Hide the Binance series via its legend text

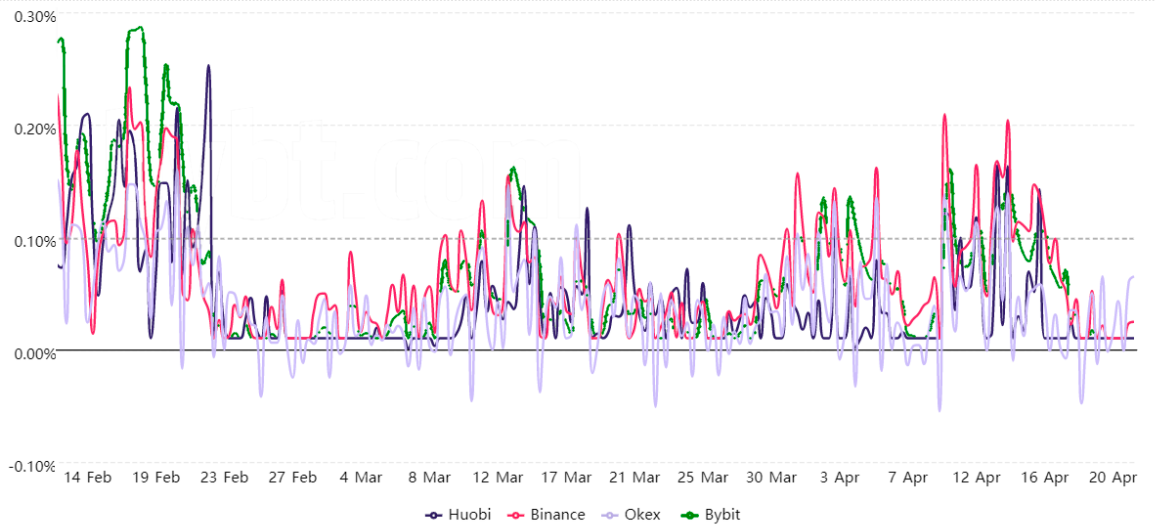558,514
